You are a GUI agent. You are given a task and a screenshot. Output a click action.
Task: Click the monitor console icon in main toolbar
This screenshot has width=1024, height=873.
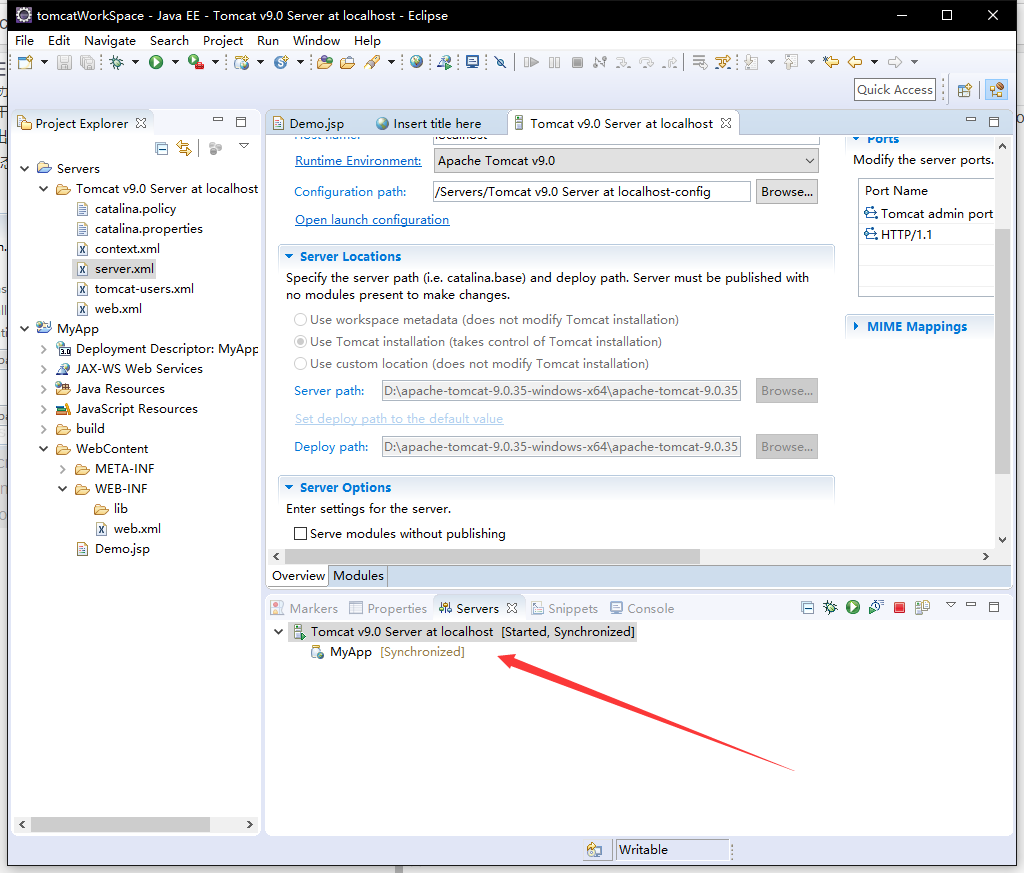[x=472, y=62]
